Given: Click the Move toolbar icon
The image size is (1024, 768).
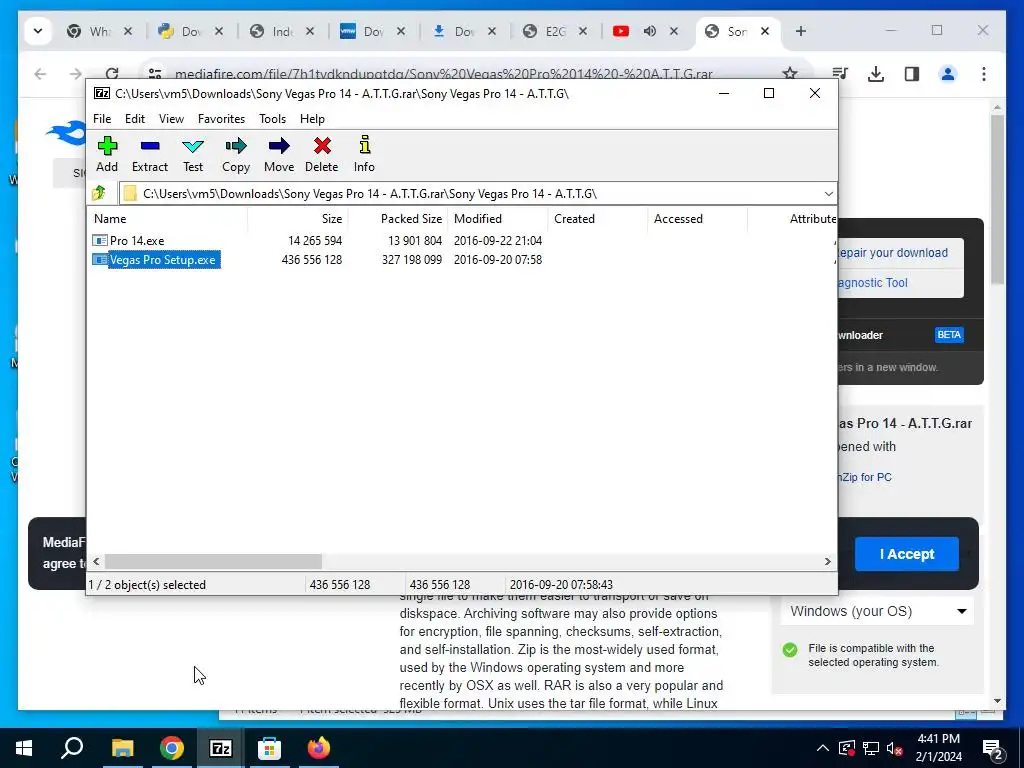Looking at the screenshot, I should click(279, 154).
